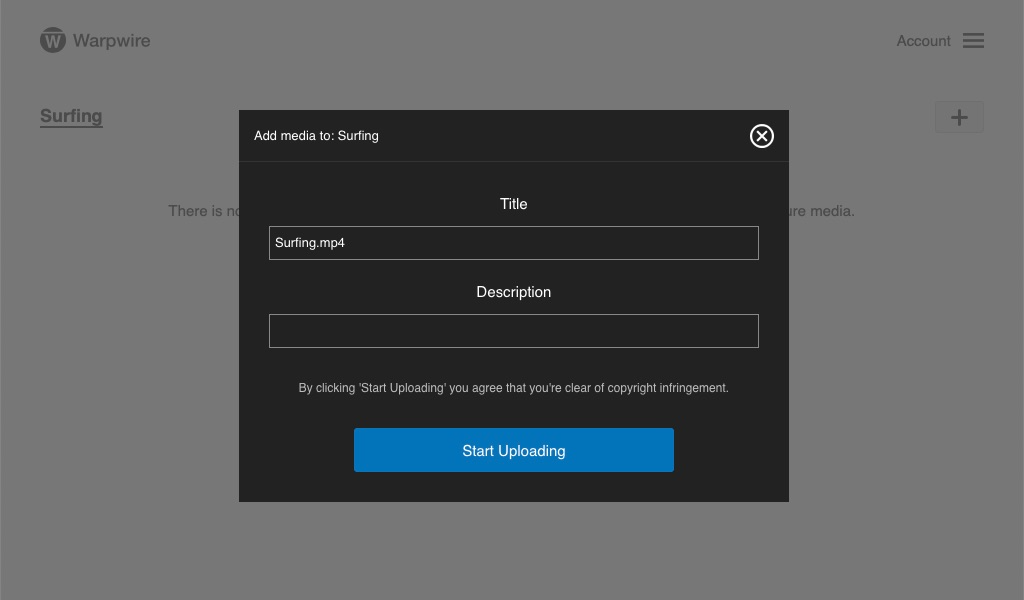Image resolution: width=1024 pixels, height=600 pixels.
Task: Click the Start Uploading button
Action: [513, 450]
